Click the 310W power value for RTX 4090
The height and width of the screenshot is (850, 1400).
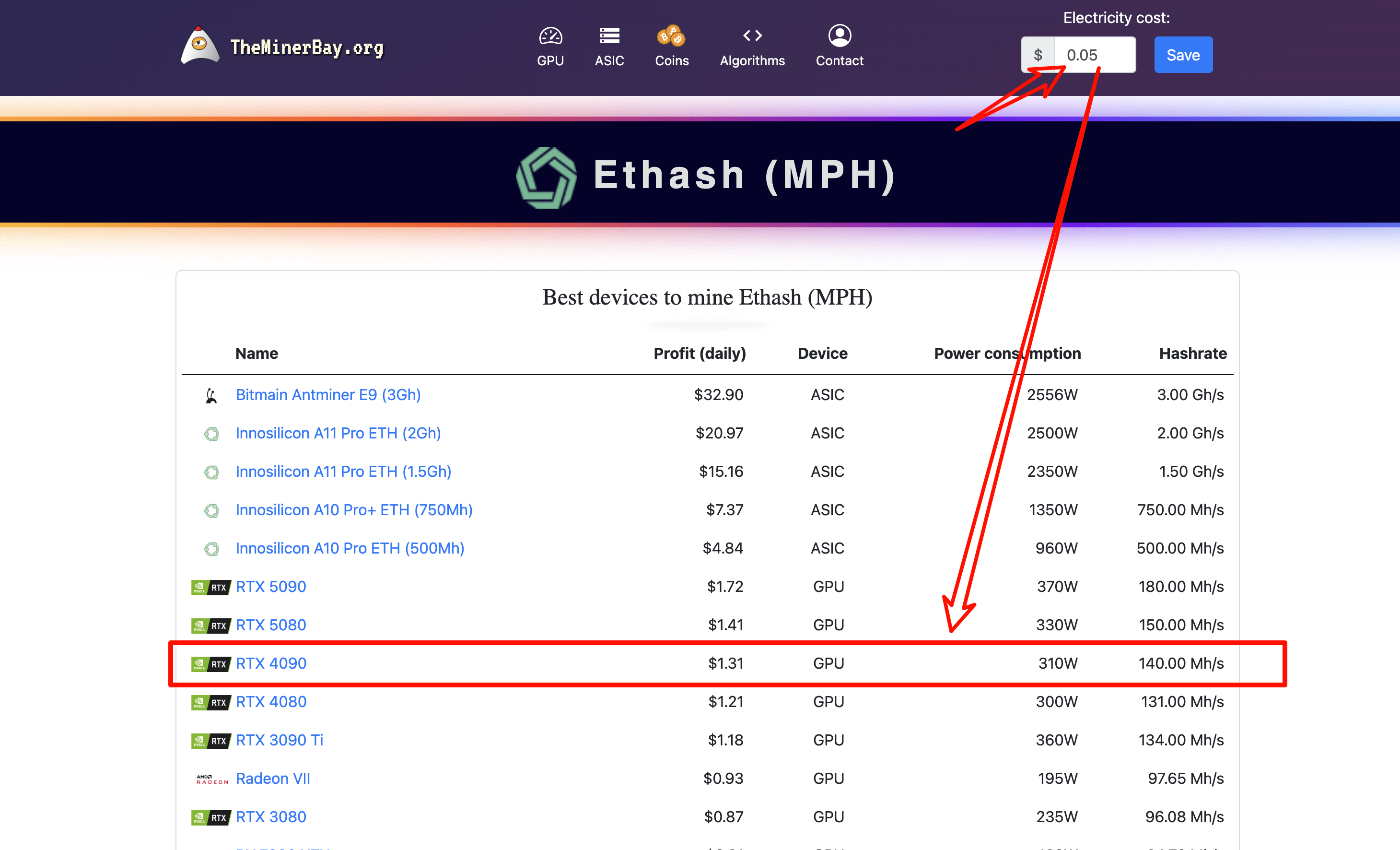pyautogui.click(x=1057, y=663)
